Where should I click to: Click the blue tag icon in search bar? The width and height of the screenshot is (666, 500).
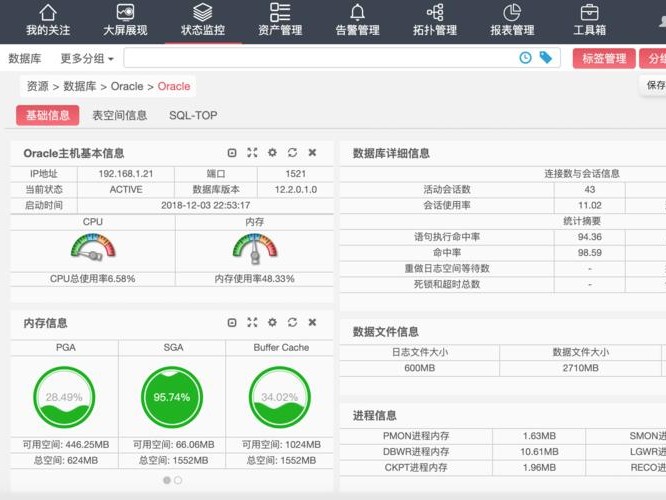click(545, 57)
